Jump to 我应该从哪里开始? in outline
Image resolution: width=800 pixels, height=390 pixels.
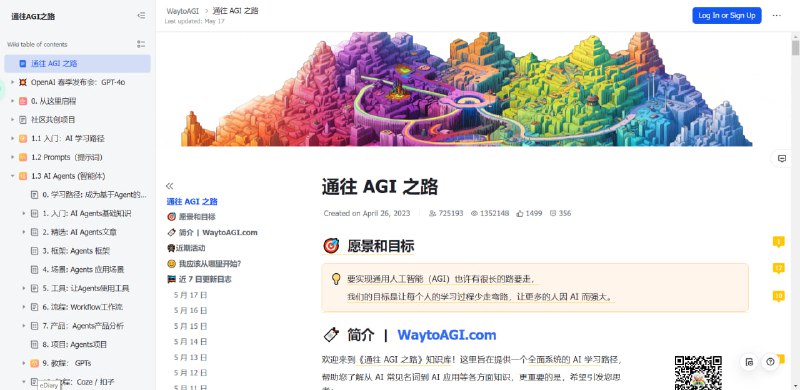tap(210, 264)
